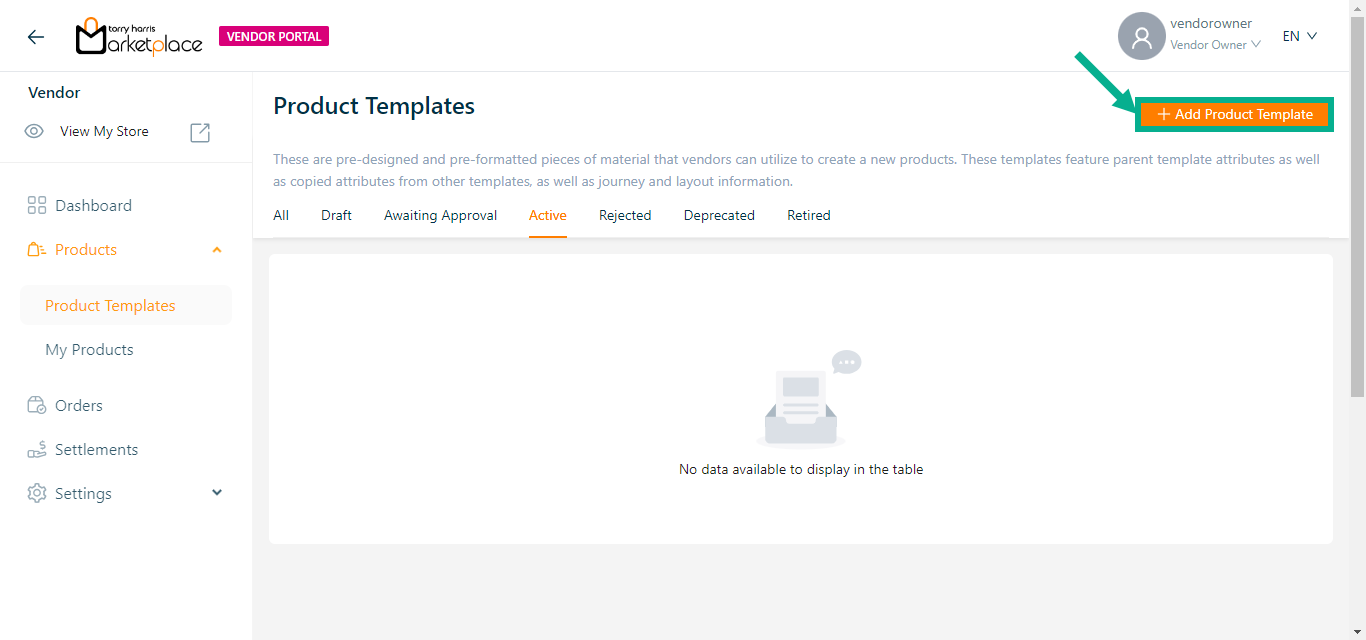Expand the Settings sidebar section

coord(217,493)
